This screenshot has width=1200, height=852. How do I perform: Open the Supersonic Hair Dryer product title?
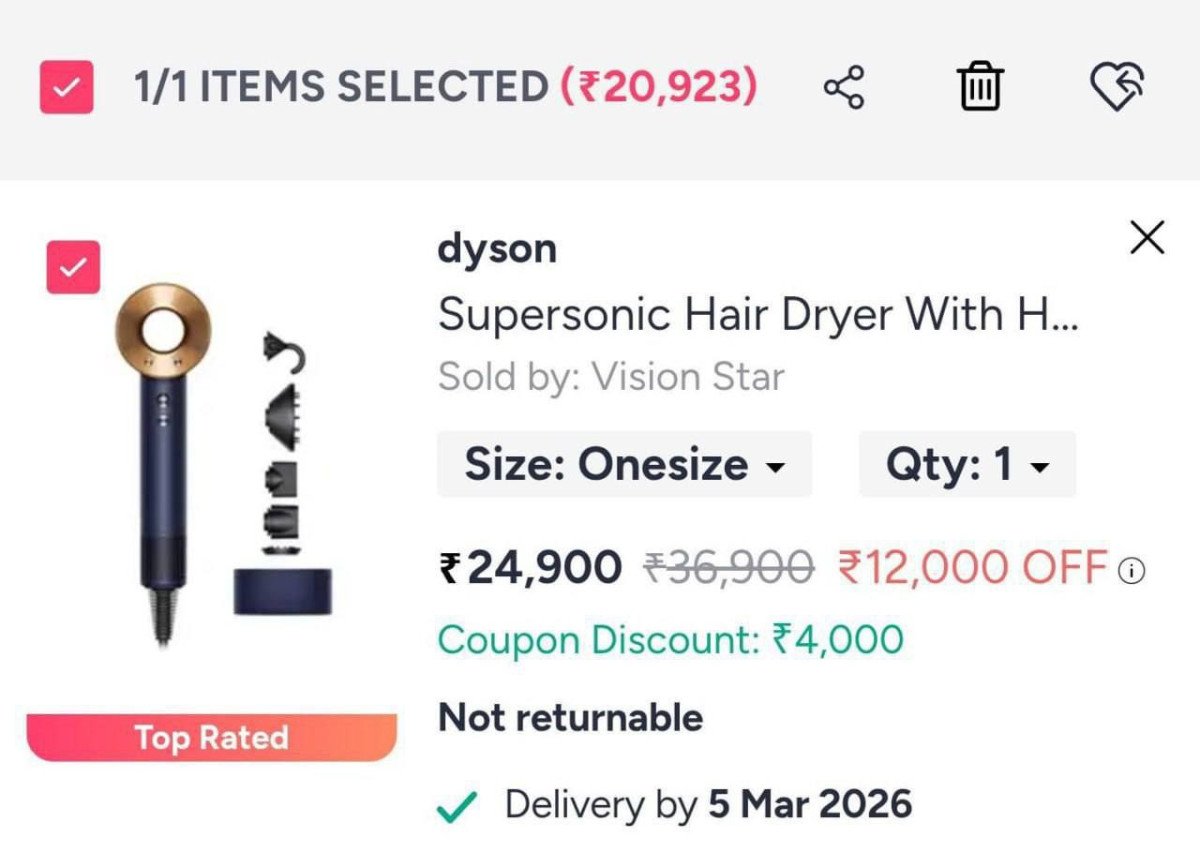[x=759, y=315]
